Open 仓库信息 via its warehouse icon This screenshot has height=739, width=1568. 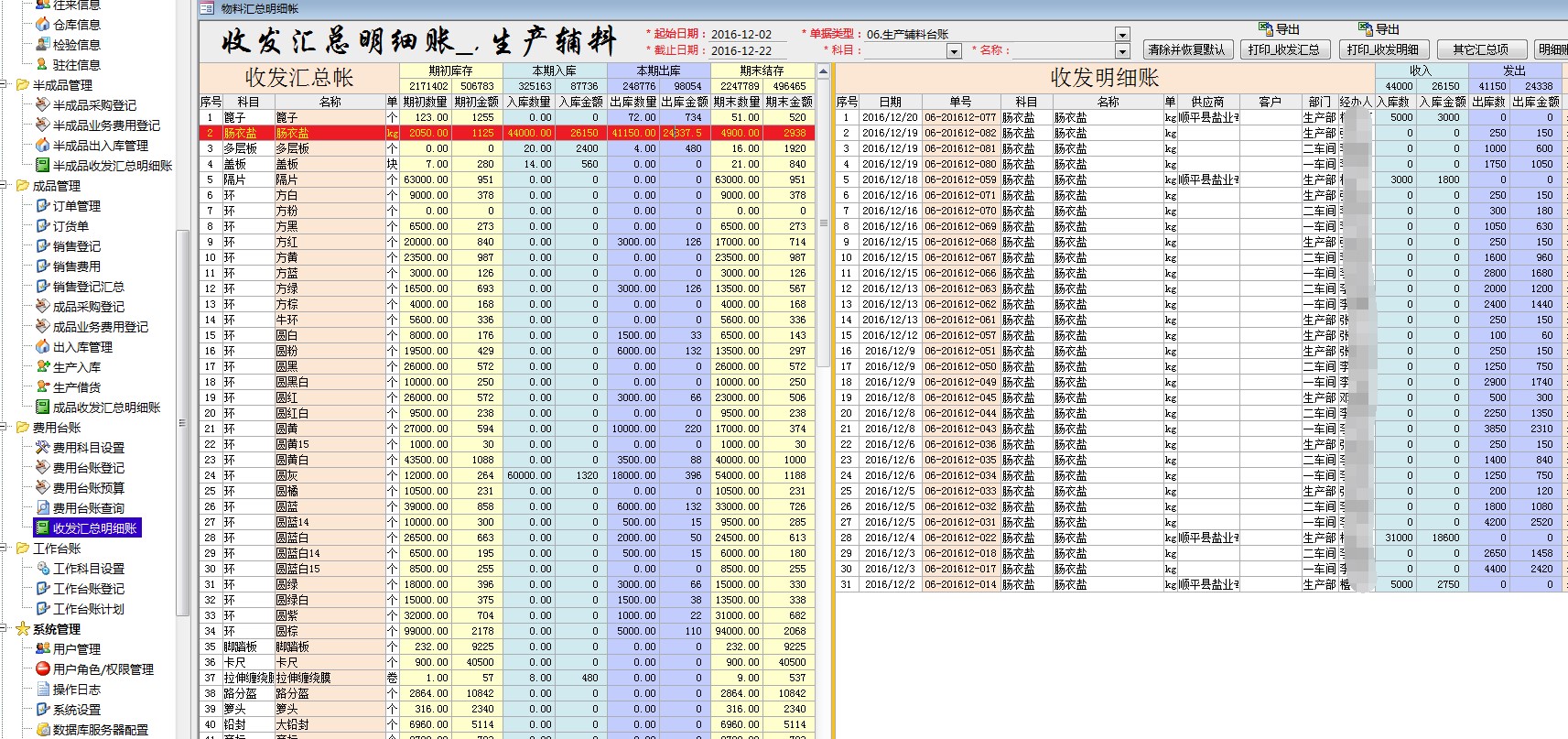pyautogui.click(x=42, y=25)
